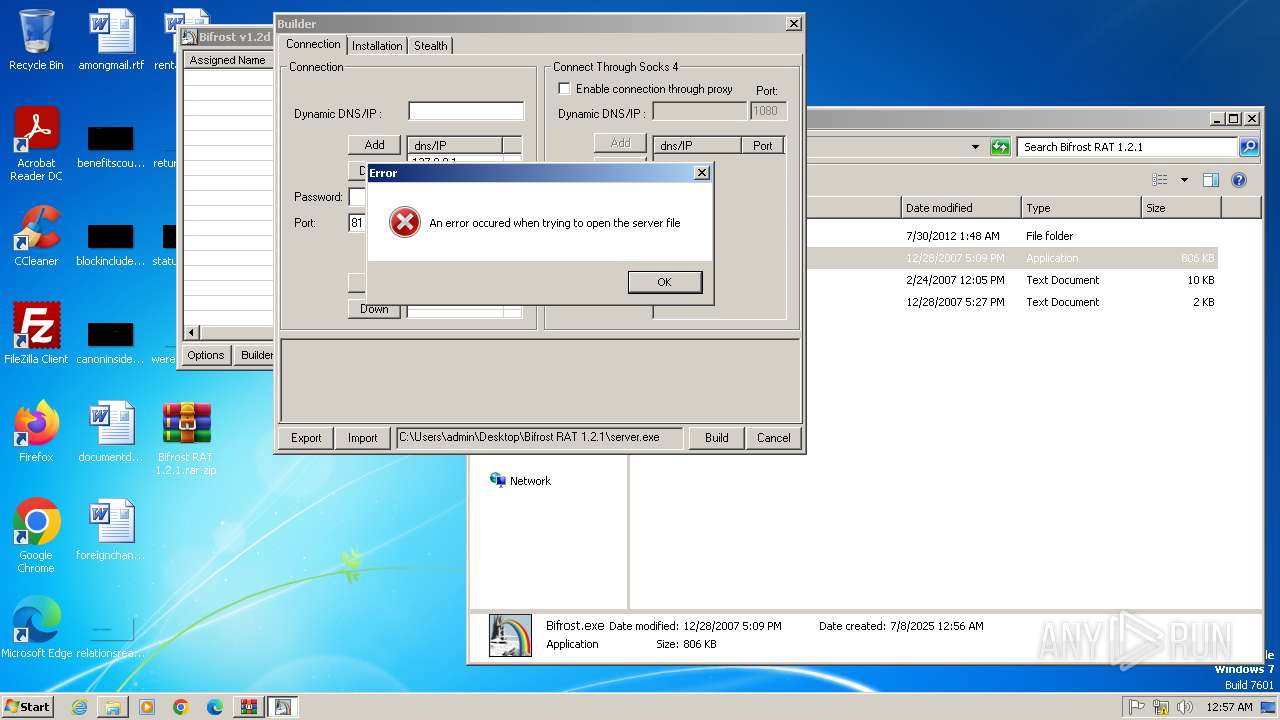Click the green Refresh icon in Explorer

[x=1000, y=147]
